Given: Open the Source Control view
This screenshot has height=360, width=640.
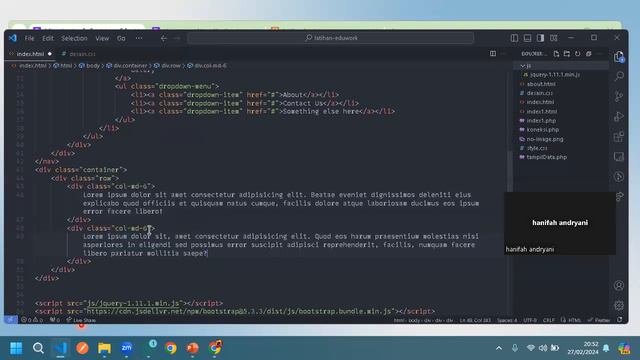Looking at the screenshot, I should [x=619, y=96].
